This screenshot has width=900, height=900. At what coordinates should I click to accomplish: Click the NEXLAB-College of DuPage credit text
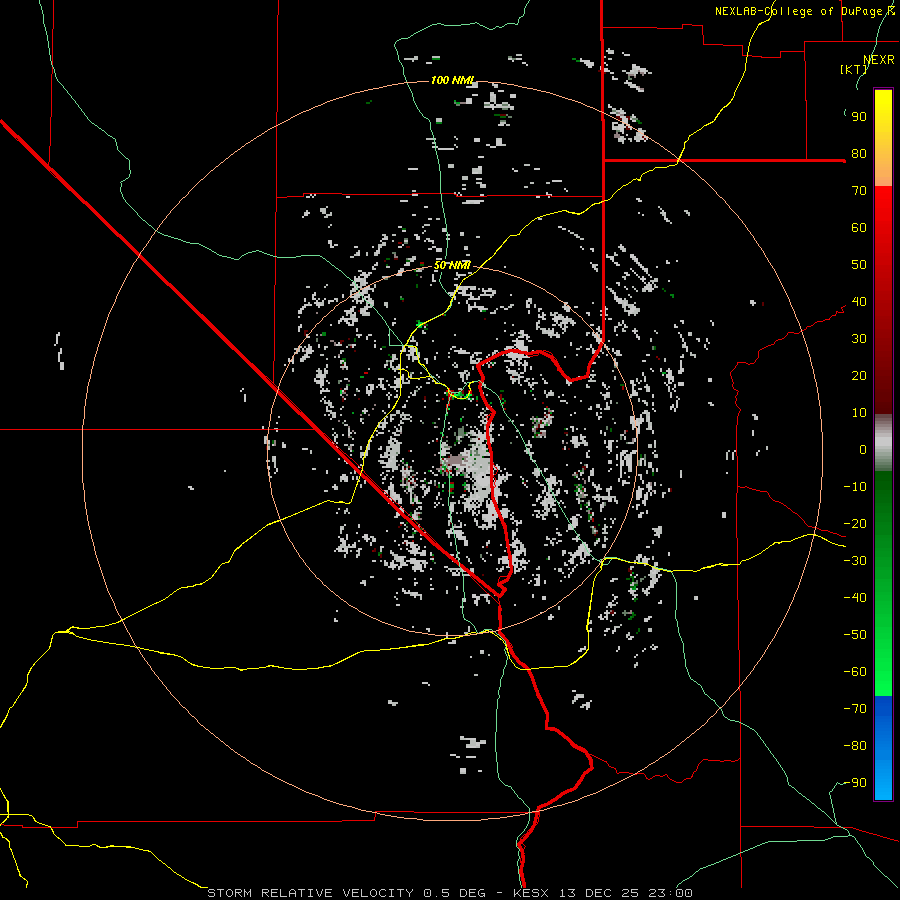tap(804, 11)
